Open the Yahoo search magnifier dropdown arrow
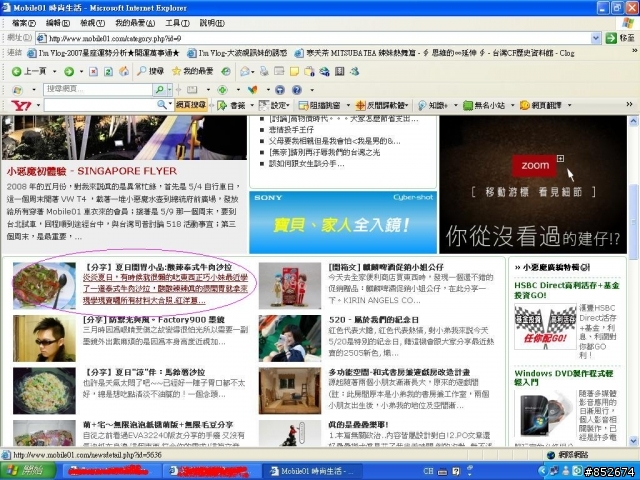640x480 pixels. pos(170,105)
